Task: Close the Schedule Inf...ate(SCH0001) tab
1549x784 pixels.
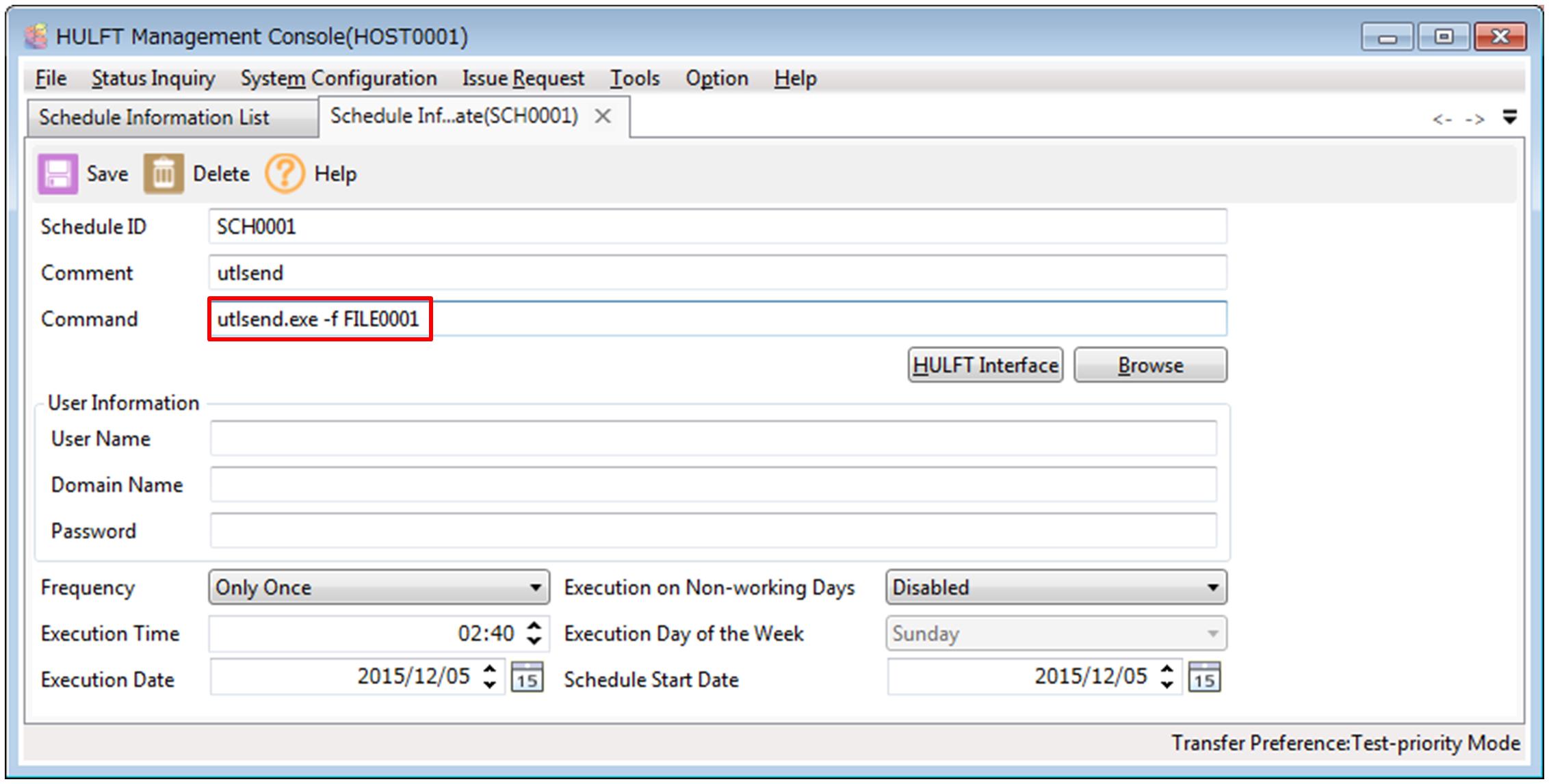Action: coord(603,116)
